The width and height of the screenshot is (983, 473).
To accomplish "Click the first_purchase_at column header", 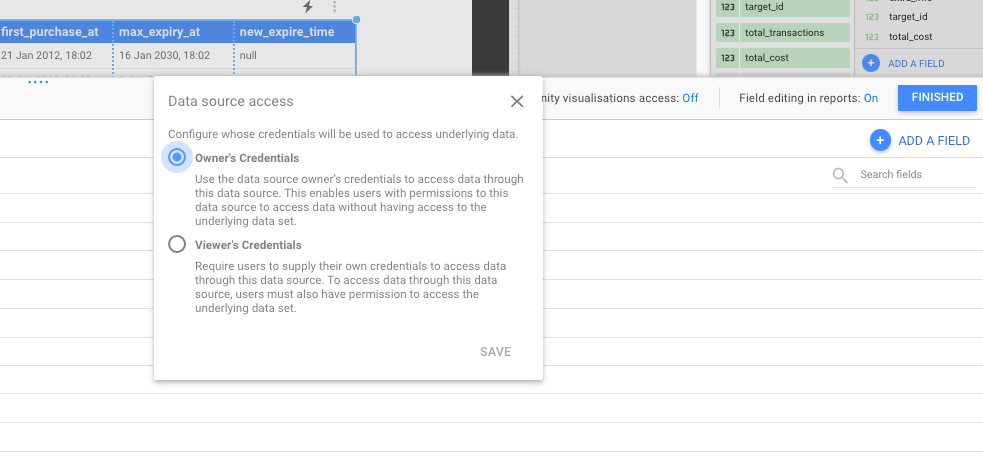I will click(54, 32).
